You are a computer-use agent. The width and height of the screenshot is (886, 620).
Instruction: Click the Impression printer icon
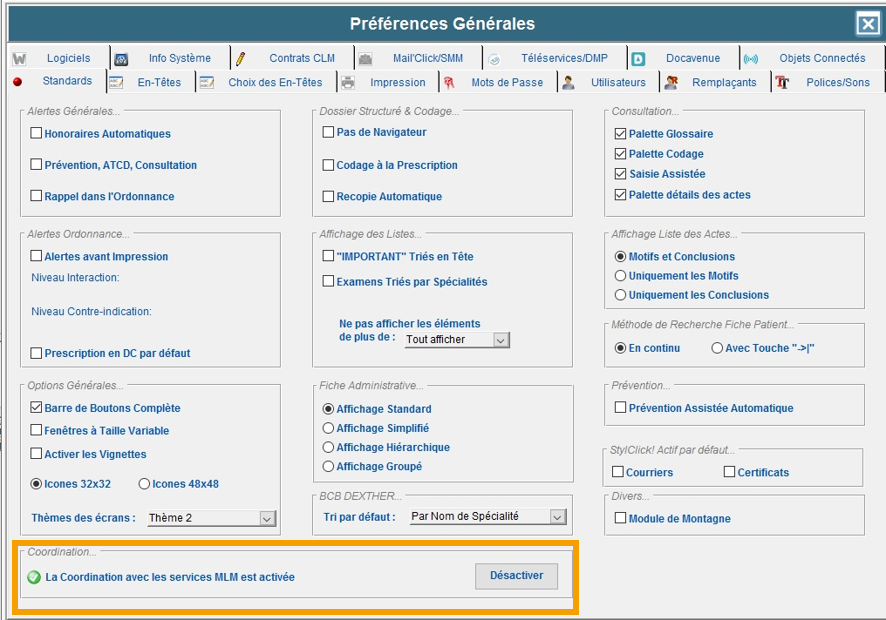coord(347,83)
